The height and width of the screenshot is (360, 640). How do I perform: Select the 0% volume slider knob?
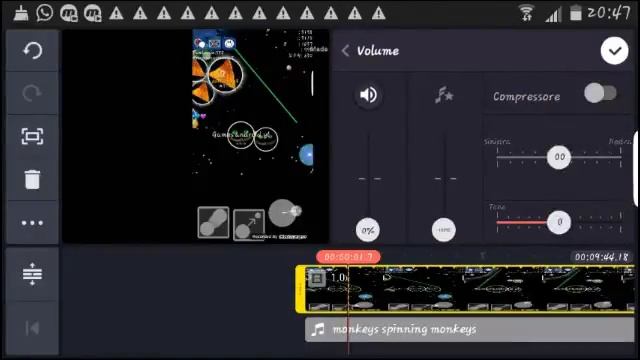(x=368, y=230)
